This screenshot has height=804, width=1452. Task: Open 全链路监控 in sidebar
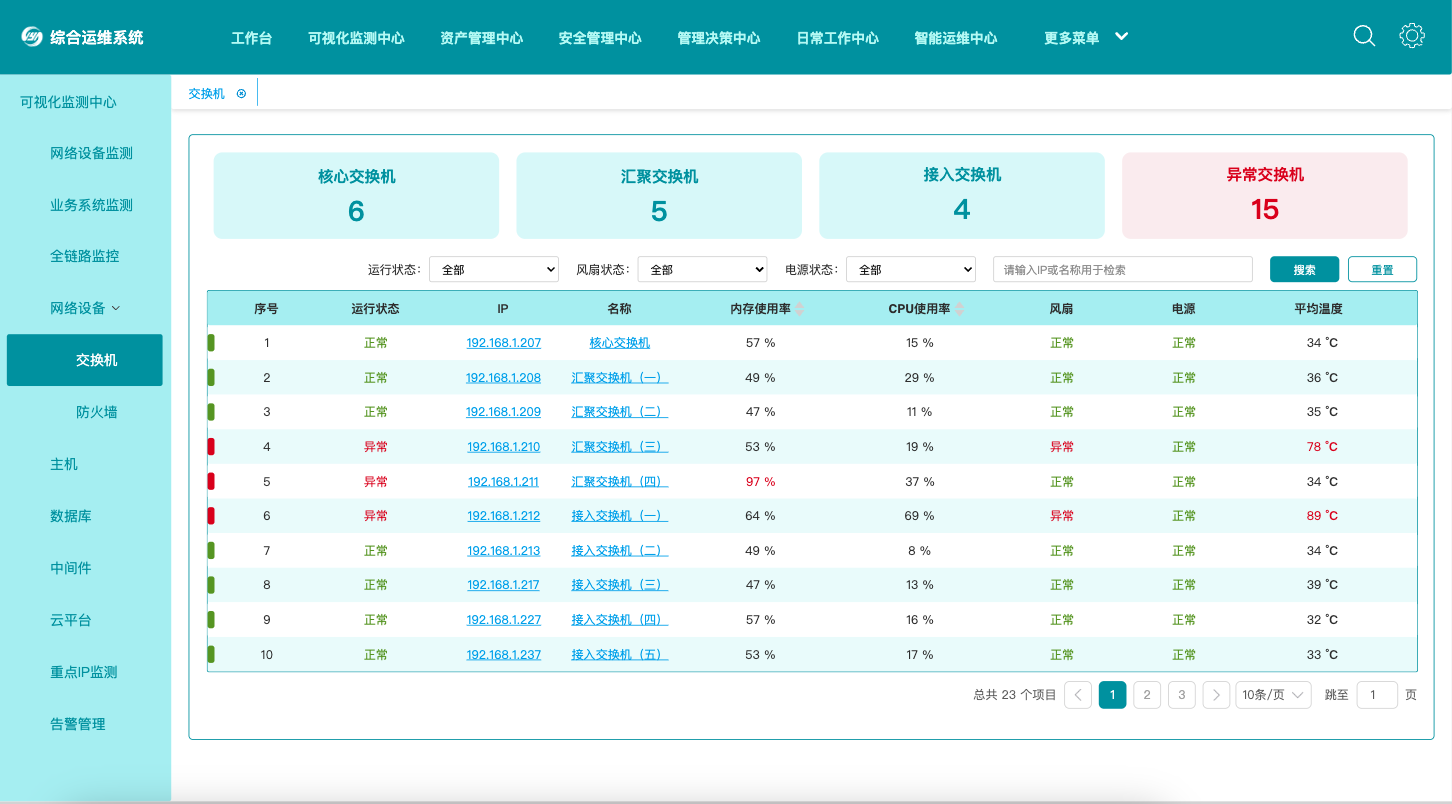click(84, 256)
